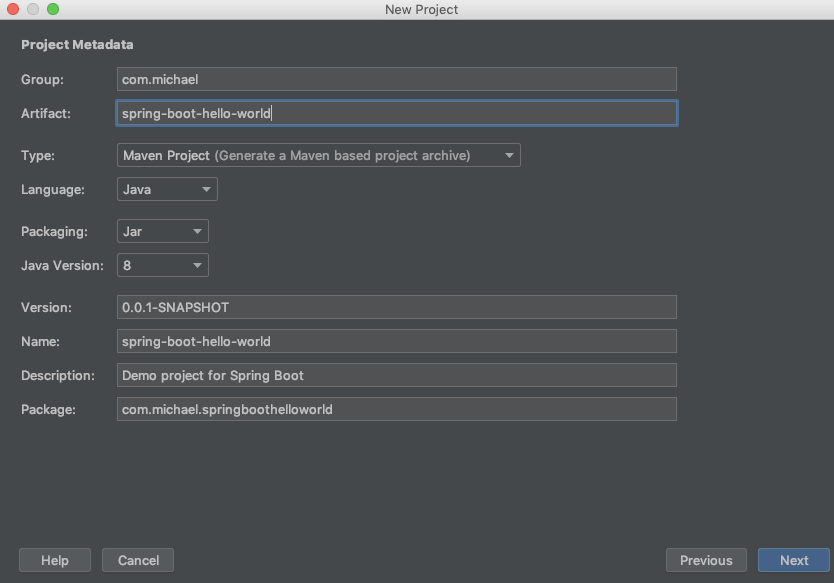This screenshot has height=583, width=834.
Task: Click the green zoom window button
Action: pyautogui.click(x=53, y=9)
